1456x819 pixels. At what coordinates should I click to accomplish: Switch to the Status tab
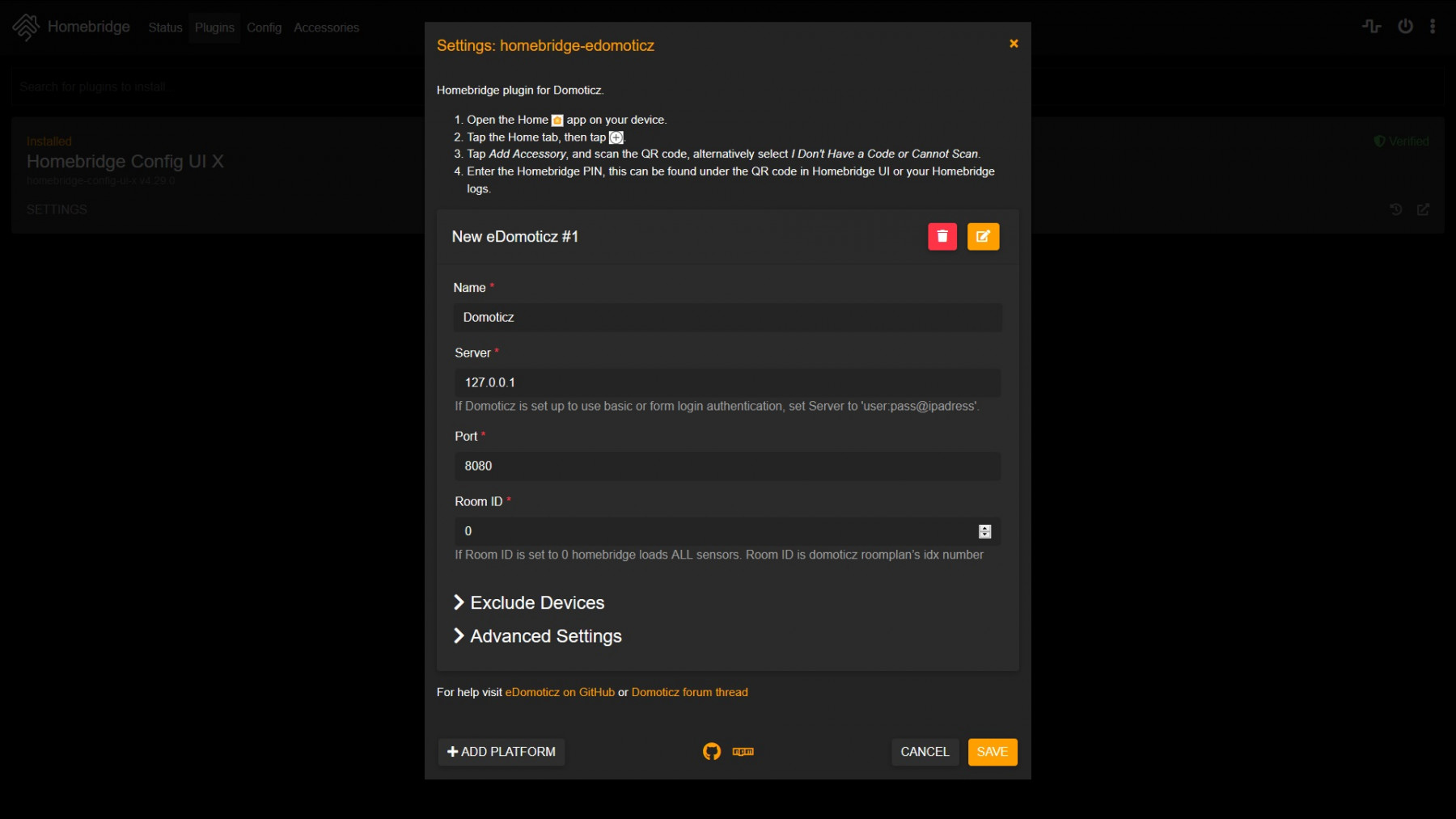pyautogui.click(x=165, y=27)
